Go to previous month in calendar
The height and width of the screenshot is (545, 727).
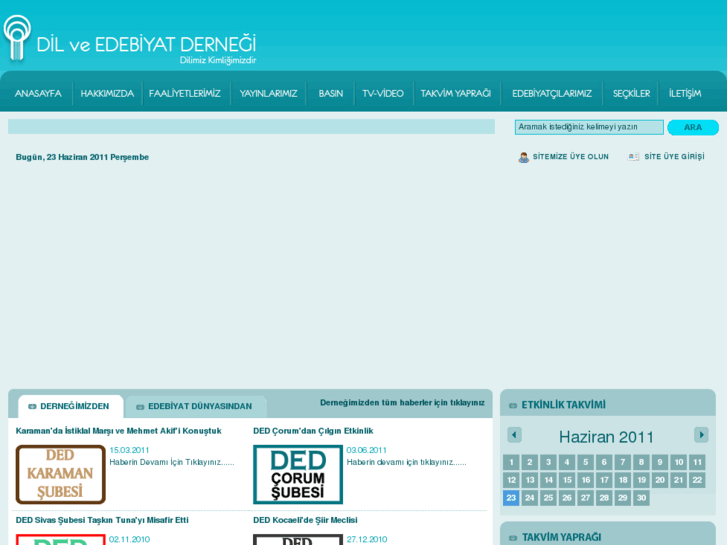click(514, 435)
